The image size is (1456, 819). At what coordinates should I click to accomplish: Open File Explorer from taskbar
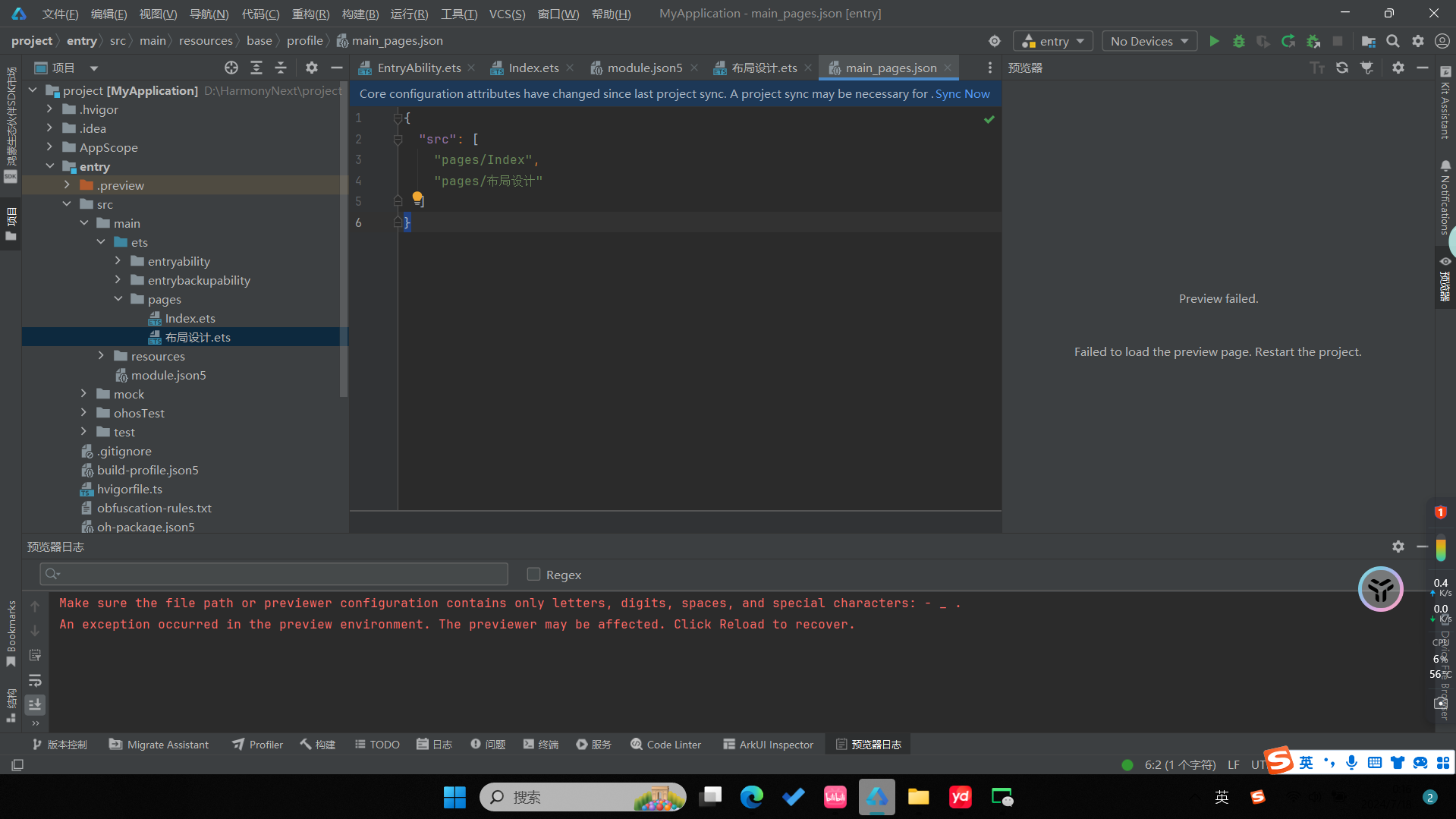pyautogui.click(x=919, y=797)
